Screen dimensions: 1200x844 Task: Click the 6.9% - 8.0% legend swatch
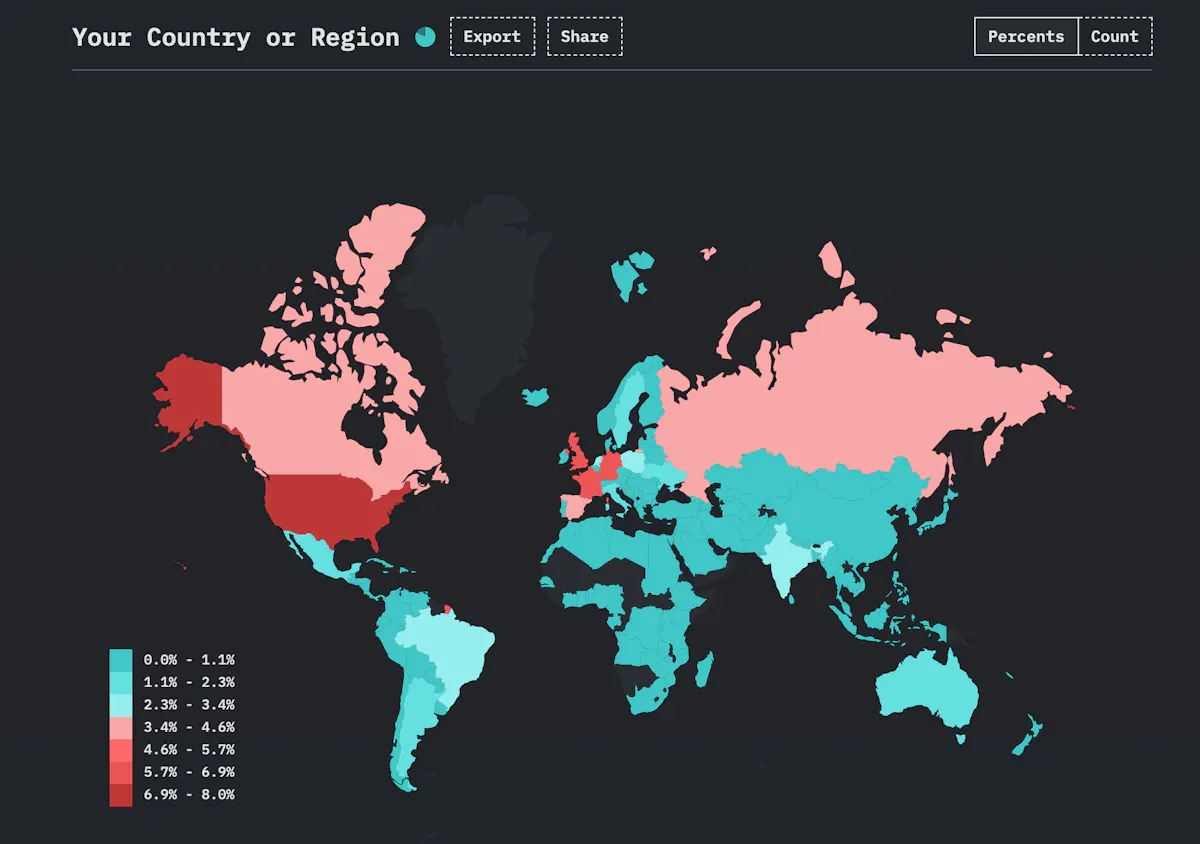(121, 795)
